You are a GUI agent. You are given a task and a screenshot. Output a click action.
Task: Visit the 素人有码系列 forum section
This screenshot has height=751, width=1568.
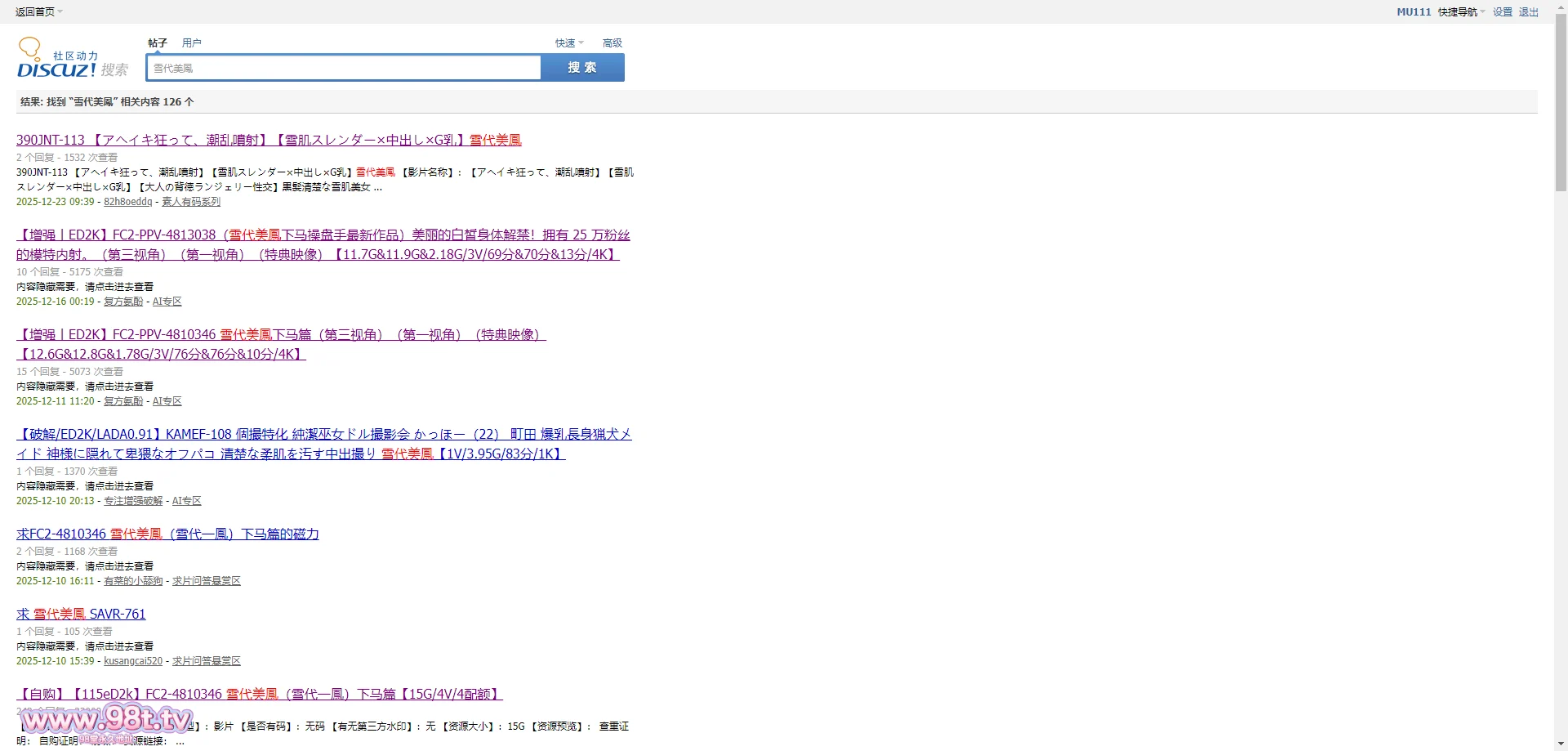(x=191, y=202)
